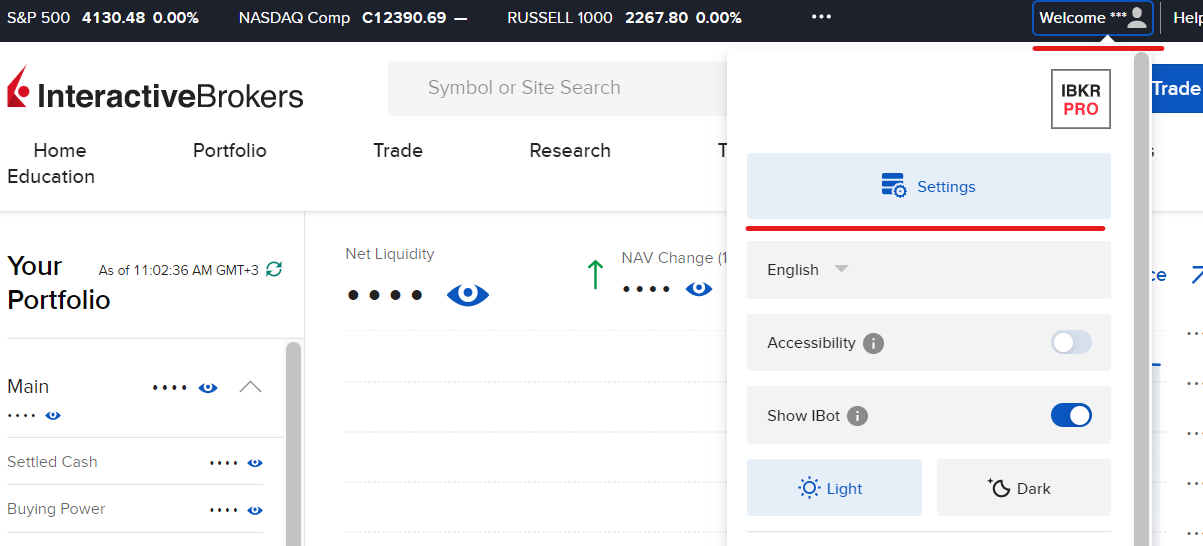This screenshot has height=546, width=1203.
Task: Open the Research menu
Action: click(x=570, y=151)
